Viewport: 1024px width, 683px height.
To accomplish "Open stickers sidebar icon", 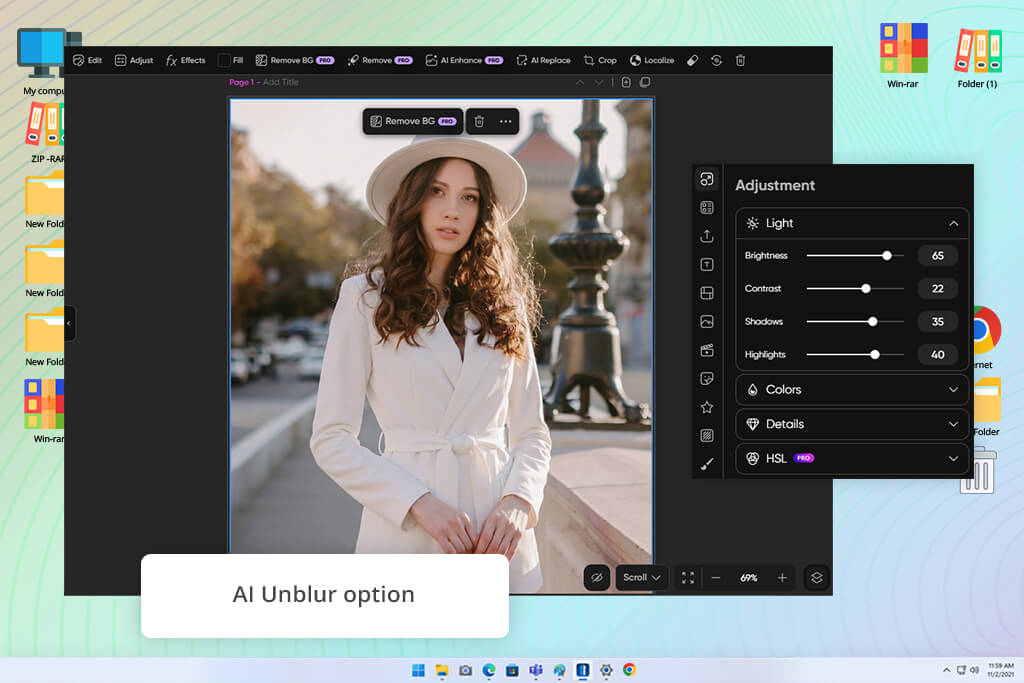I will pyautogui.click(x=707, y=379).
